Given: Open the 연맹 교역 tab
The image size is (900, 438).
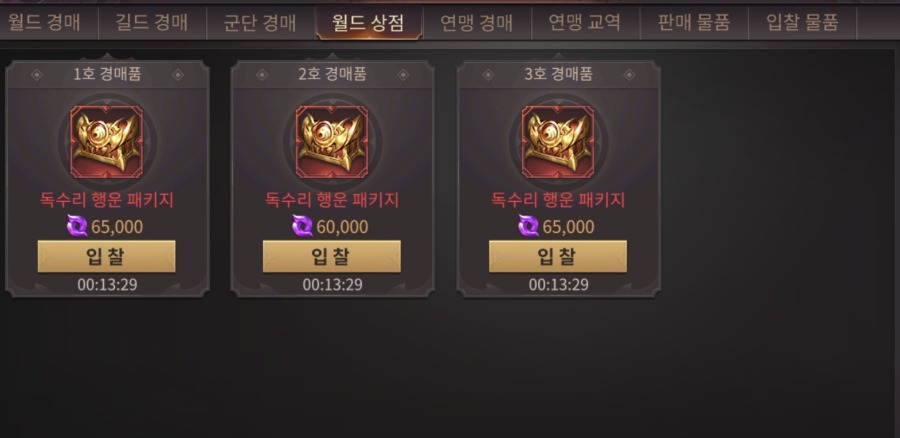Looking at the screenshot, I should pyautogui.click(x=585, y=23).
